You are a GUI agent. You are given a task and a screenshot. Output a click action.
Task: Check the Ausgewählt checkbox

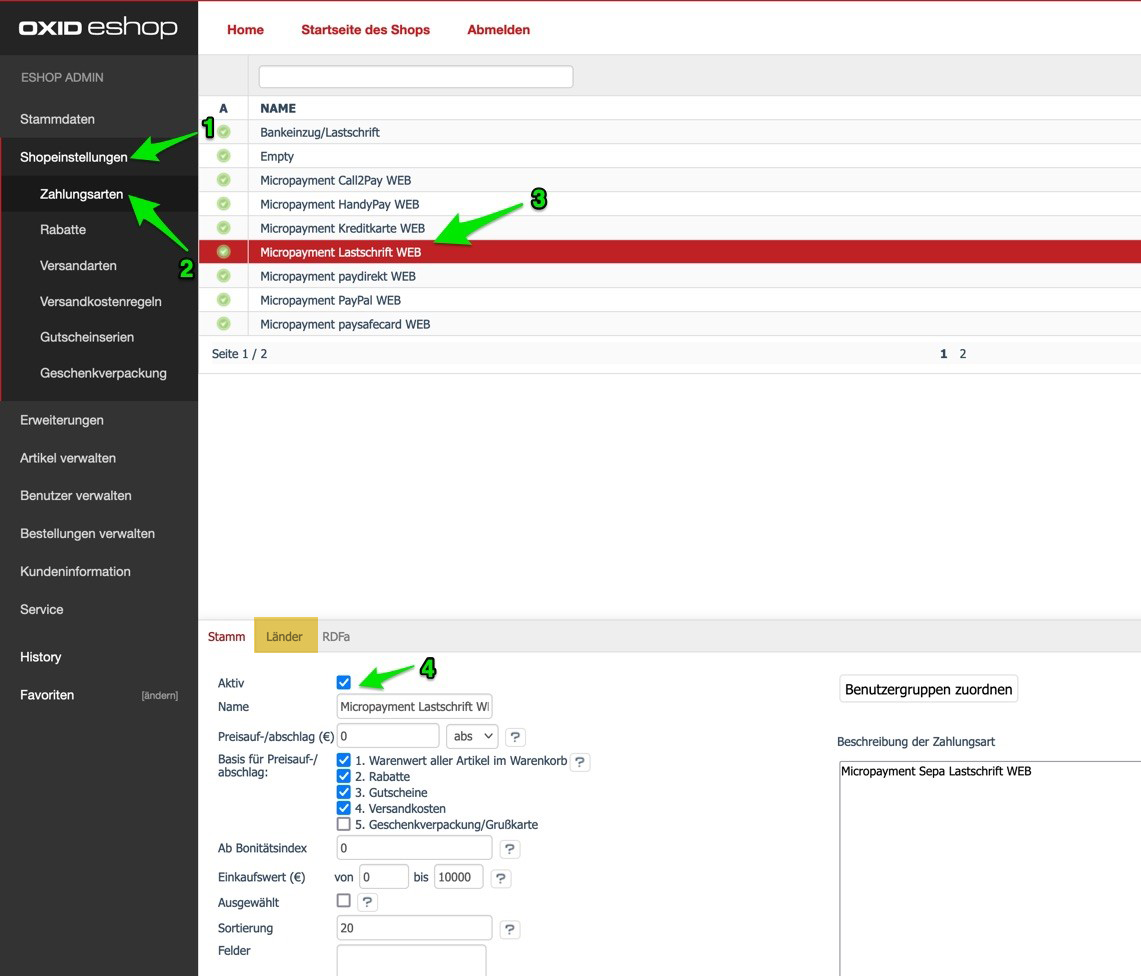[344, 901]
